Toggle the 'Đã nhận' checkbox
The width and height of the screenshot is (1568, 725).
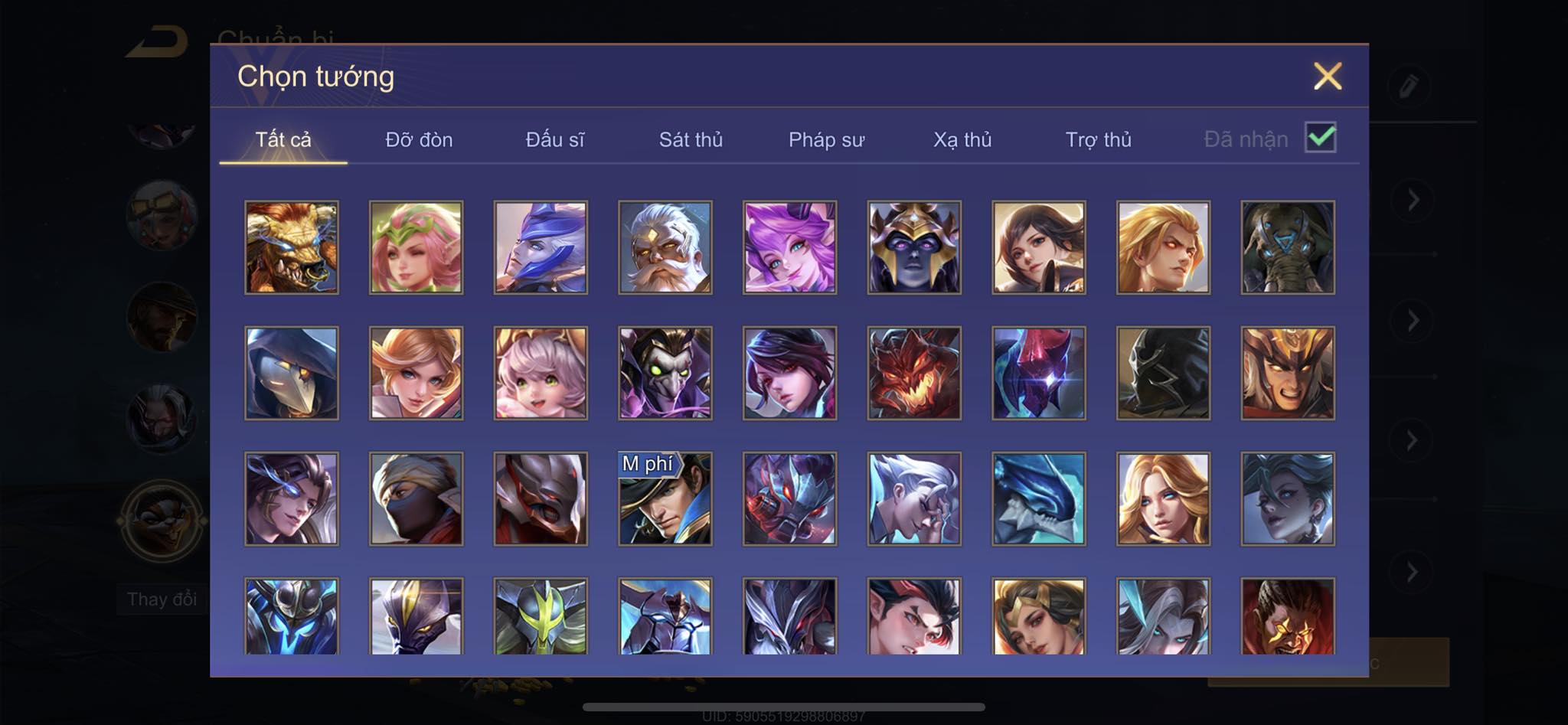tap(1321, 138)
